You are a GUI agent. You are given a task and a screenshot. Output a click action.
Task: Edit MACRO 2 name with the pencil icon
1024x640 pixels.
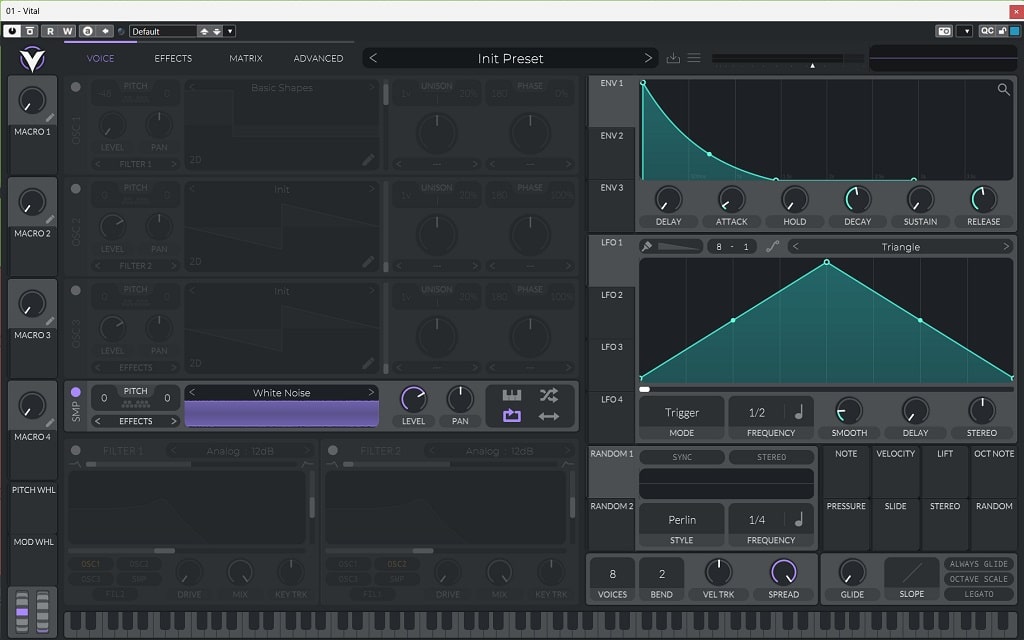click(x=50, y=219)
